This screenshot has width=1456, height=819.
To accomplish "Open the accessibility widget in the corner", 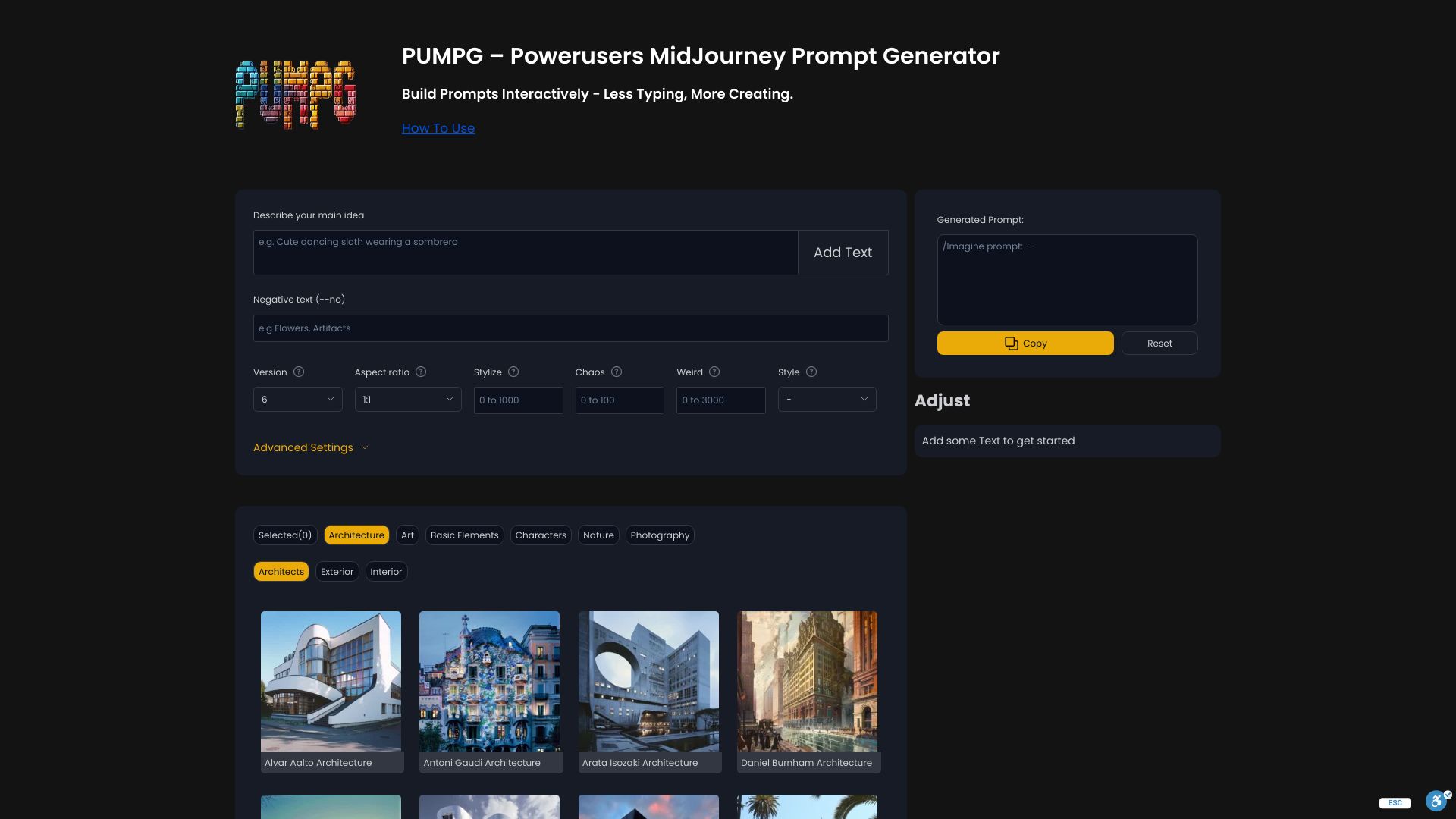I will pos(1436,801).
